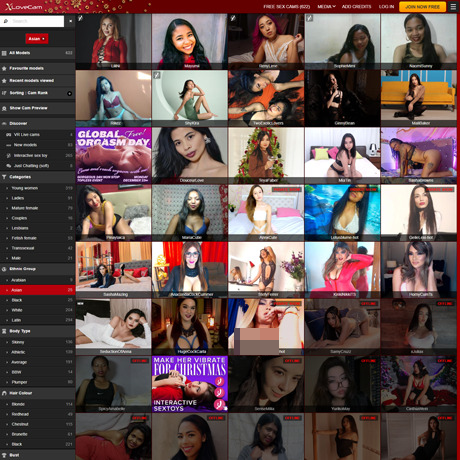Viewport: 460px width, 460px height.
Task: Collapse the Ethnic Group section
Action: click(x=37, y=269)
